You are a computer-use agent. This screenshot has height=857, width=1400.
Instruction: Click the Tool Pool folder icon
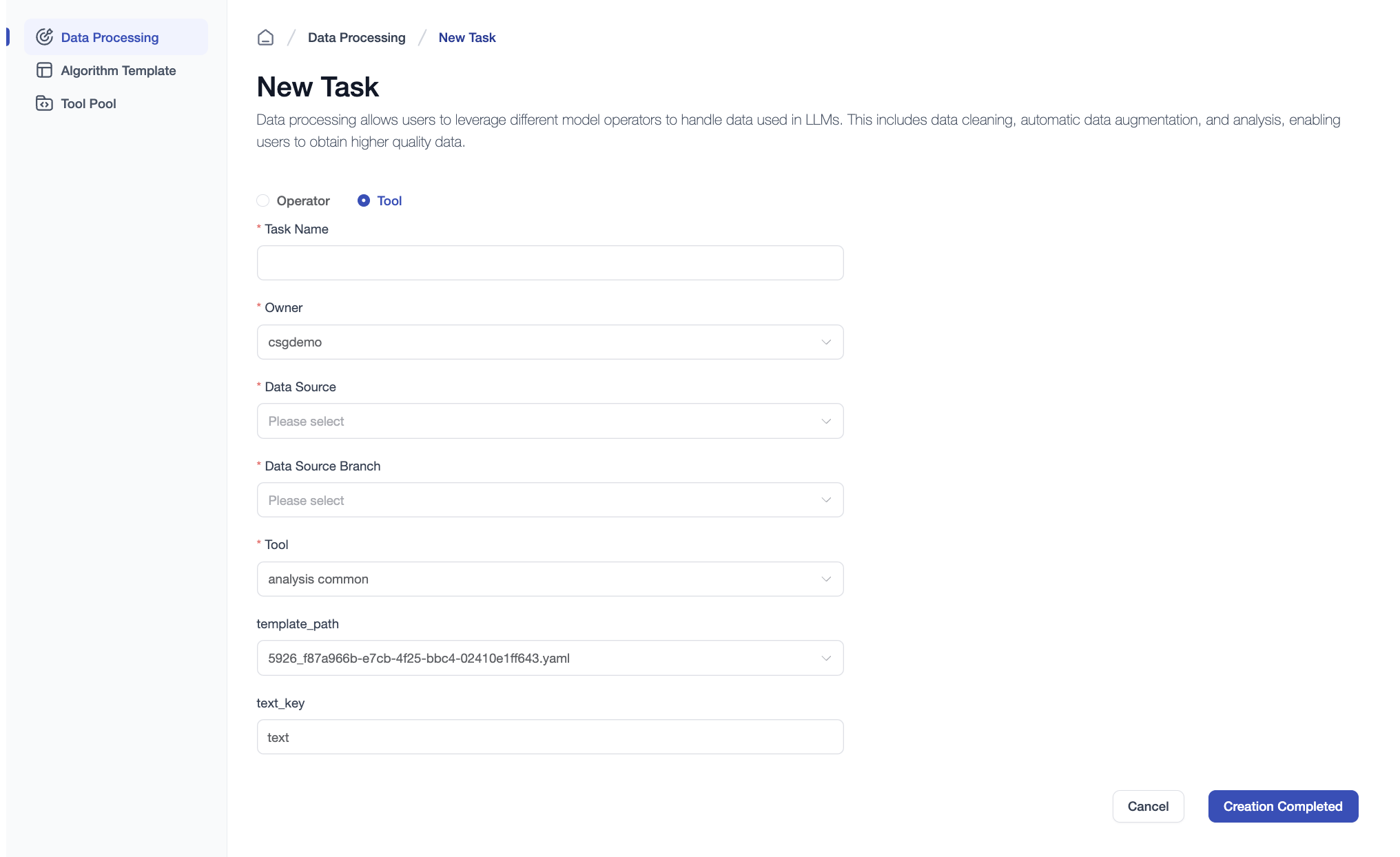pyautogui.click(x=44, y=103)
